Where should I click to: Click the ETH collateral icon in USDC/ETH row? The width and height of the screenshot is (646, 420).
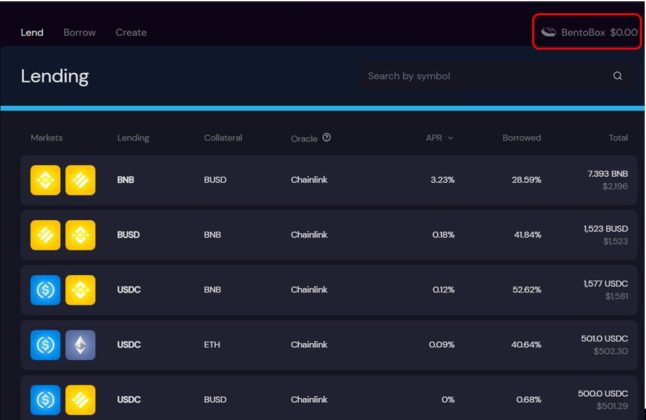[80, 345]
